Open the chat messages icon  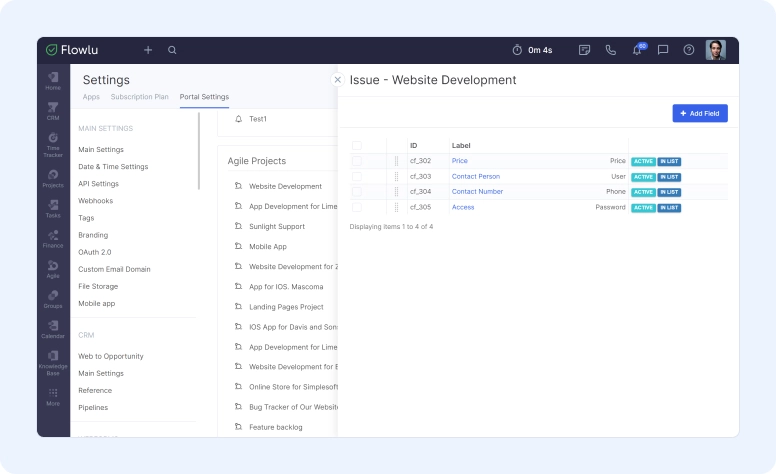point(663,50)
